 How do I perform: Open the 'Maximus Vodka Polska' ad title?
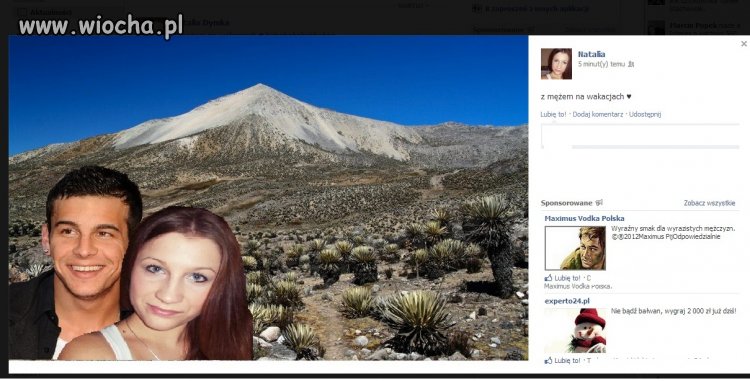click(x=584, y=218)
